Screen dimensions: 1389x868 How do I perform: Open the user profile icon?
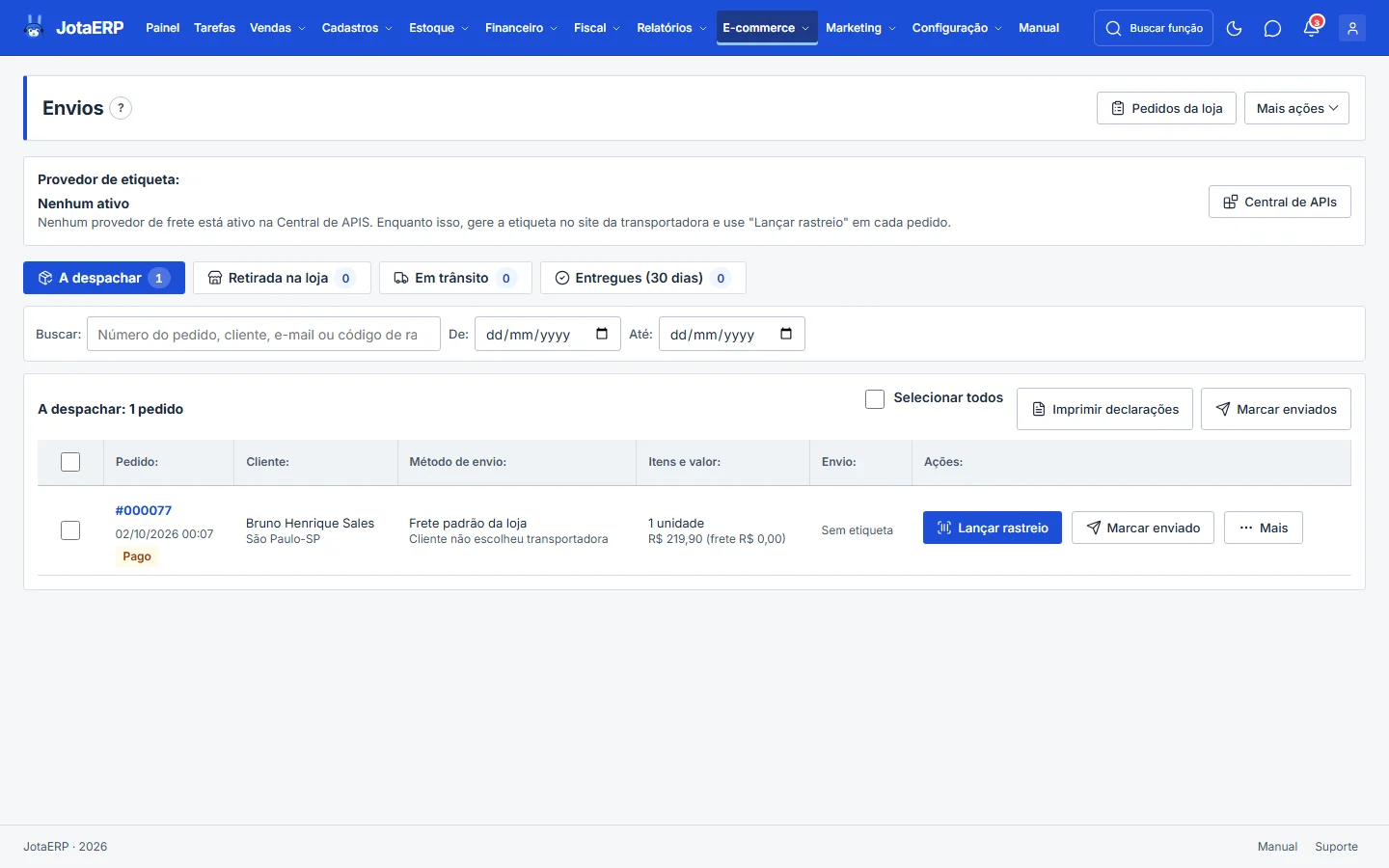point(1352,28)
